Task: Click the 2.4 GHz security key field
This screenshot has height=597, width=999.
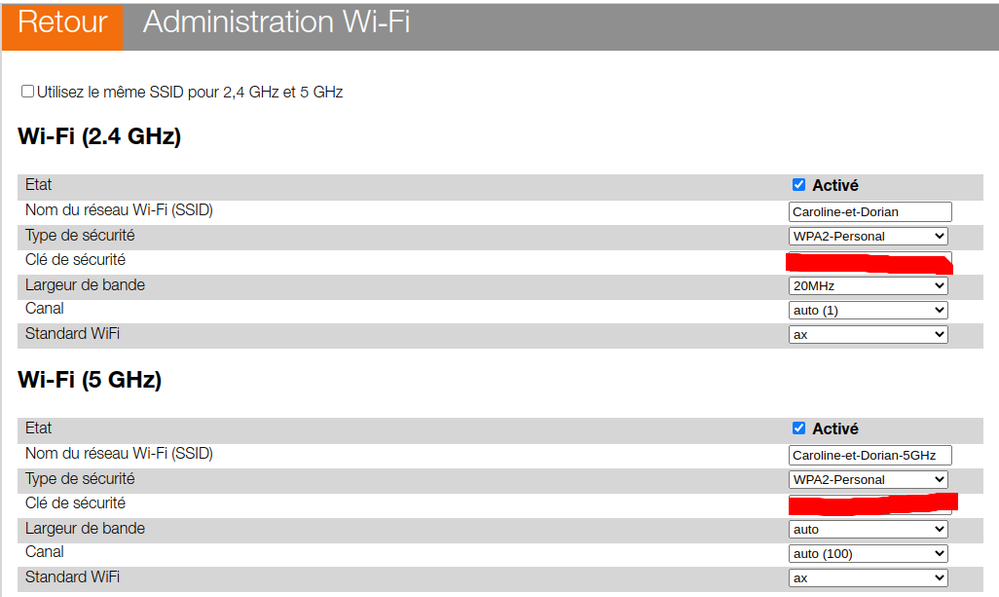Action: [869, 262]
